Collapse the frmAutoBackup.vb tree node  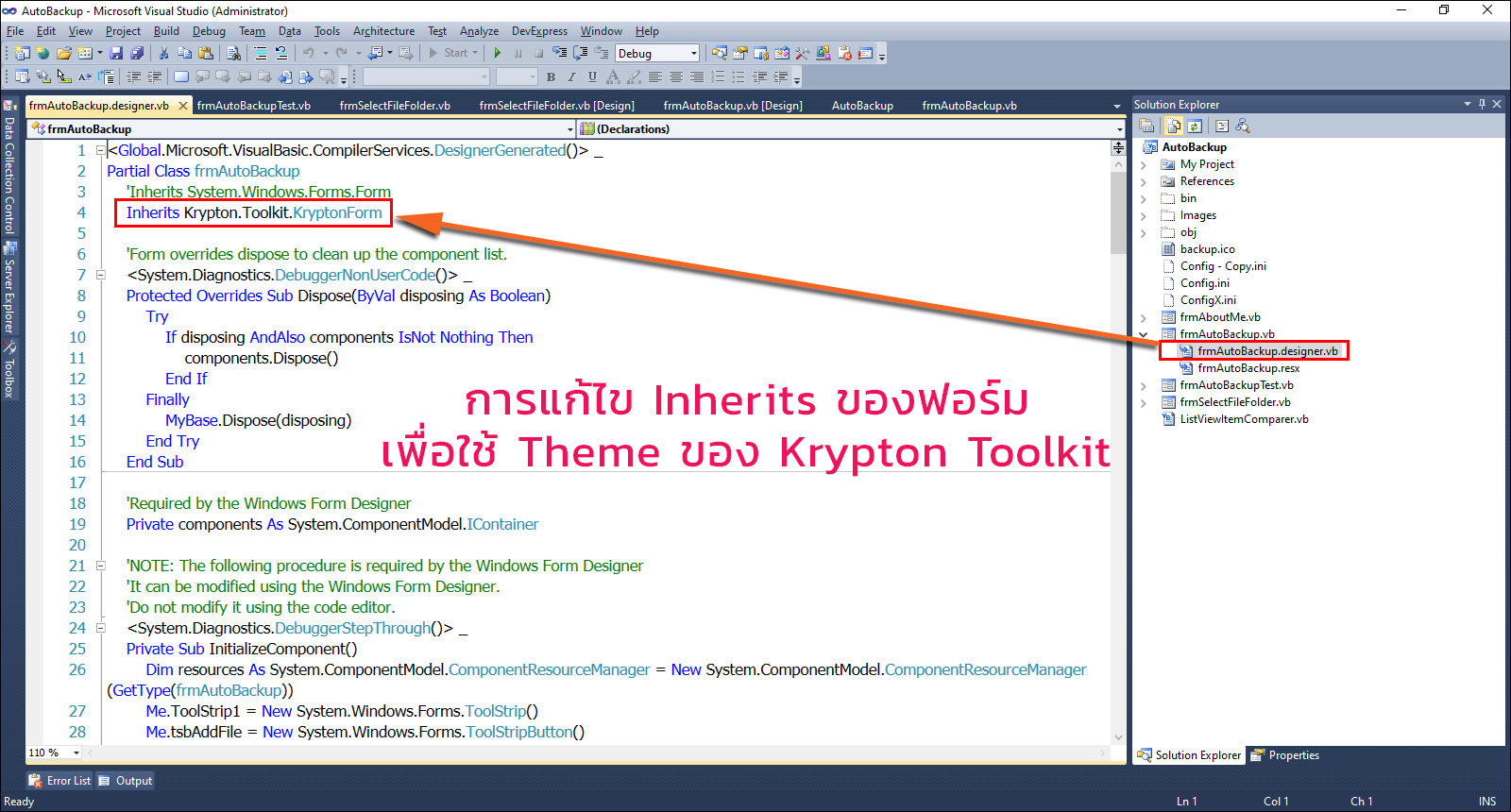click(x=1144, y=334)
